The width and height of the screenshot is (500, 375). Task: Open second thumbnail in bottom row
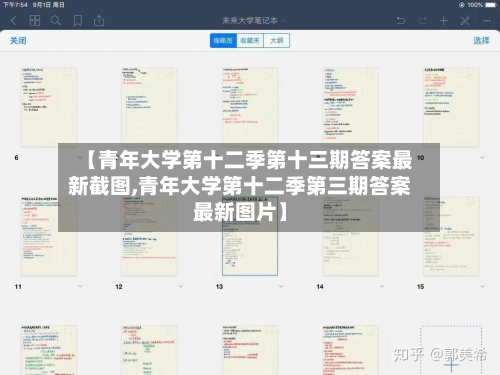click(149, 350)
